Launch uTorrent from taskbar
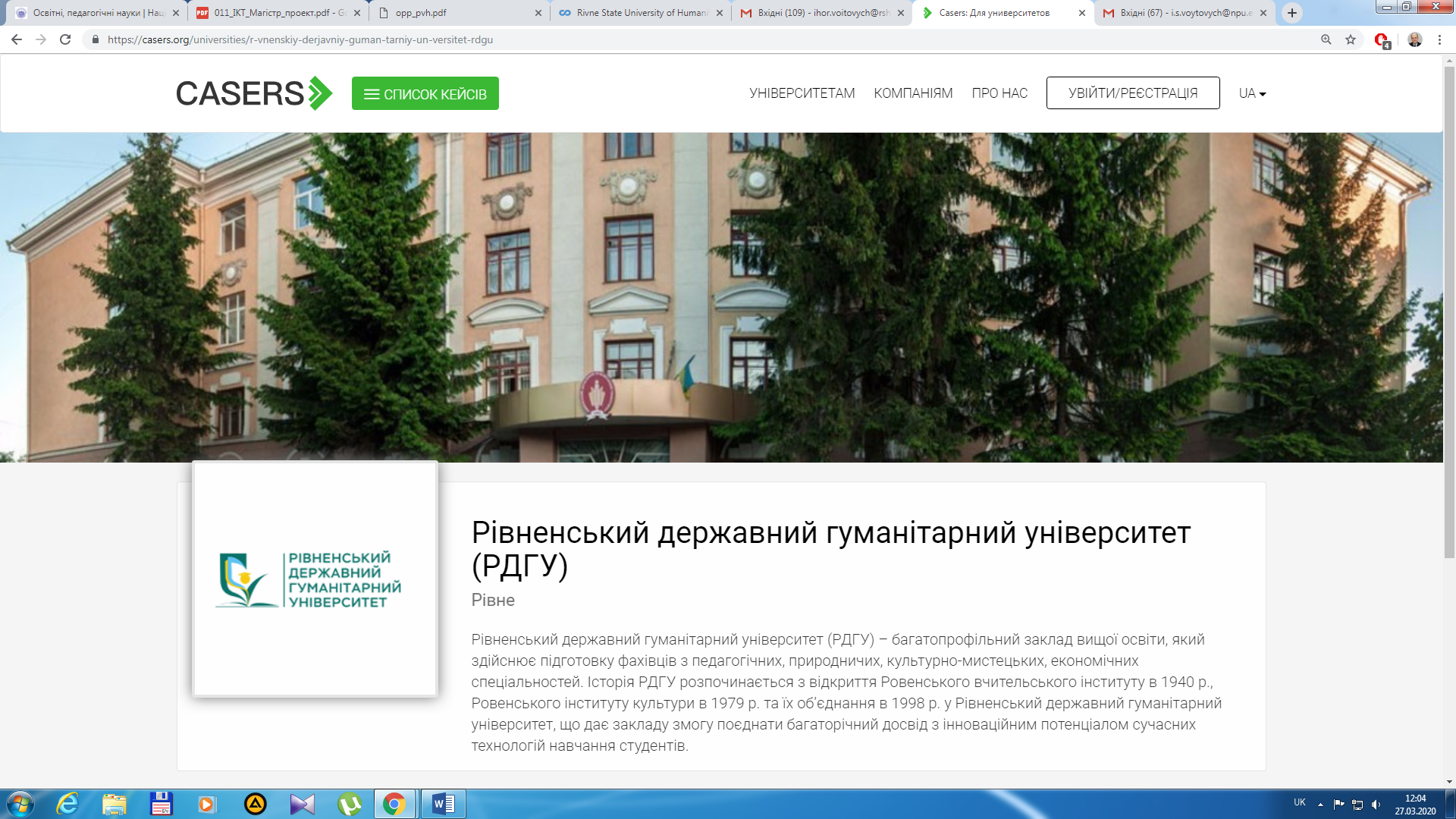Screen dimensions: 1456x819 (x=349, y=804)
